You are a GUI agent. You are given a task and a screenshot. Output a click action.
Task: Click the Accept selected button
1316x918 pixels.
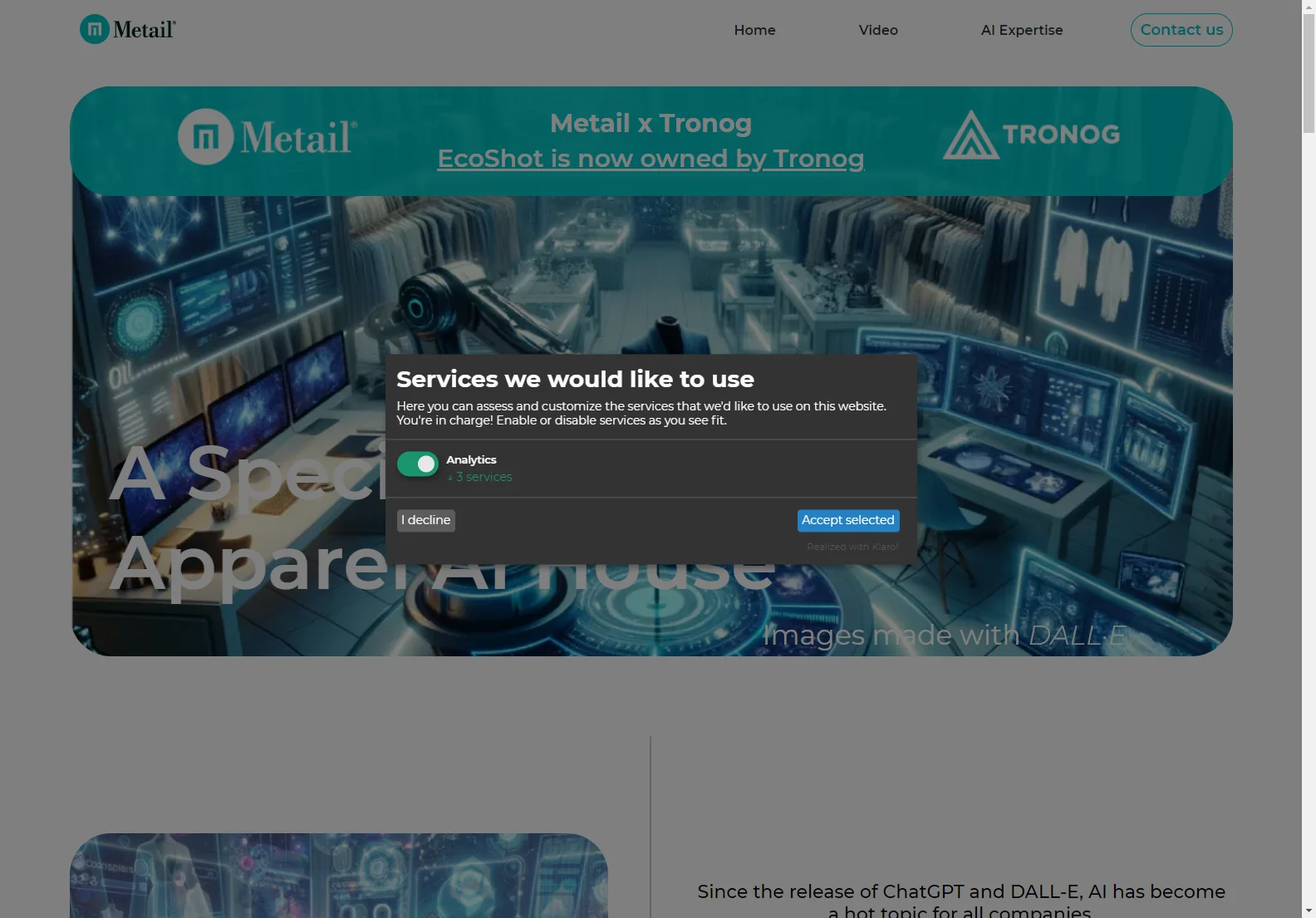(848, 520)
